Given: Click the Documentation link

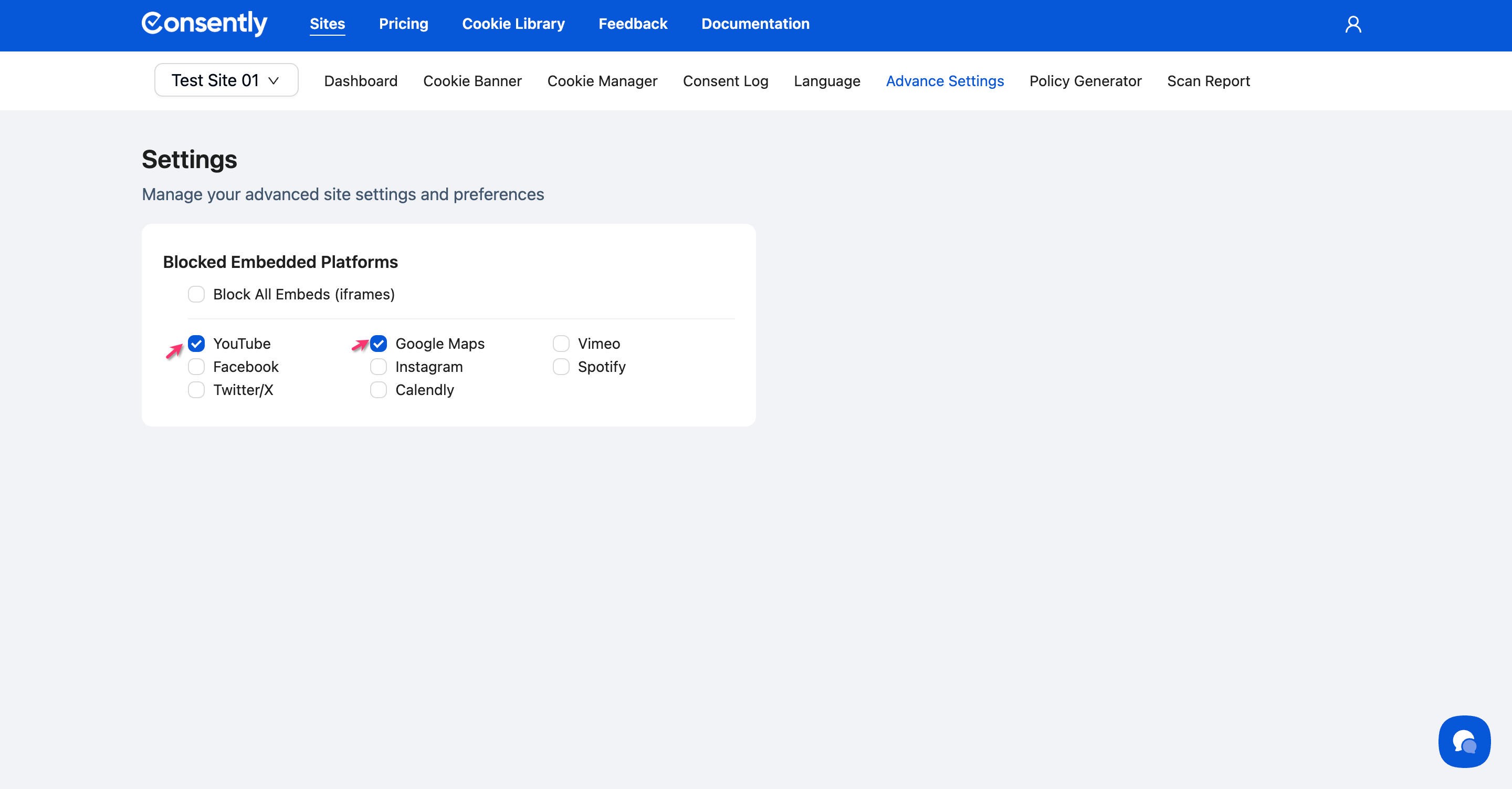Looking at the screenshot, I should [755, 24].
